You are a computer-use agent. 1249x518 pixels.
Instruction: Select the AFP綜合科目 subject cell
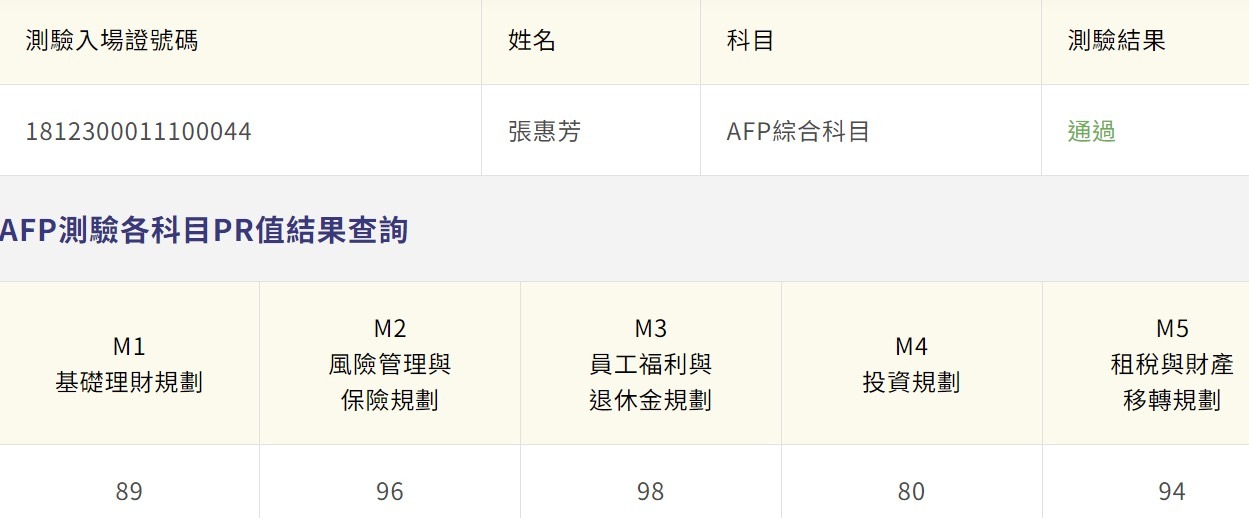798,131
